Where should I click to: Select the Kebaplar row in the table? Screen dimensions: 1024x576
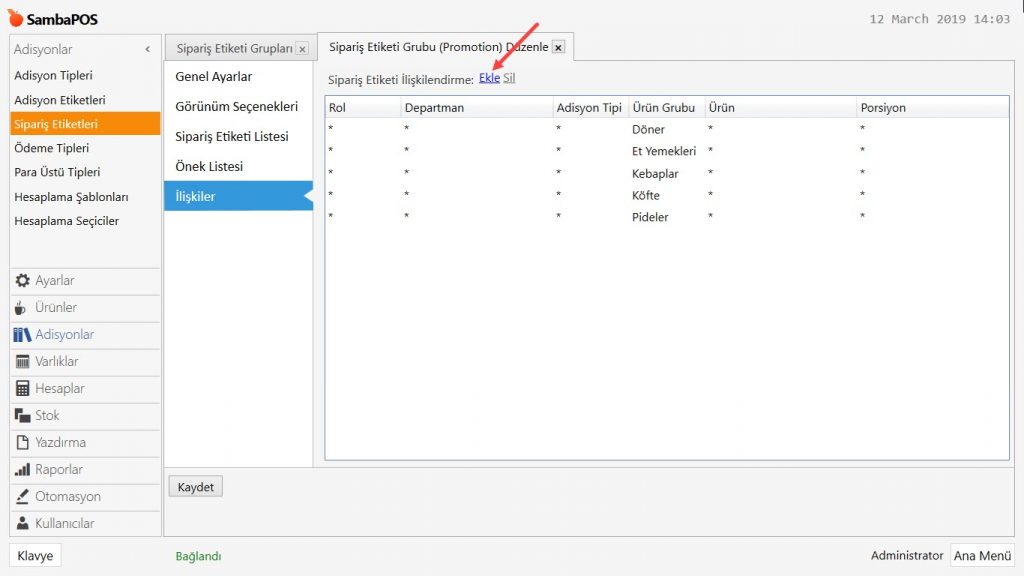[x=655, y=174]
